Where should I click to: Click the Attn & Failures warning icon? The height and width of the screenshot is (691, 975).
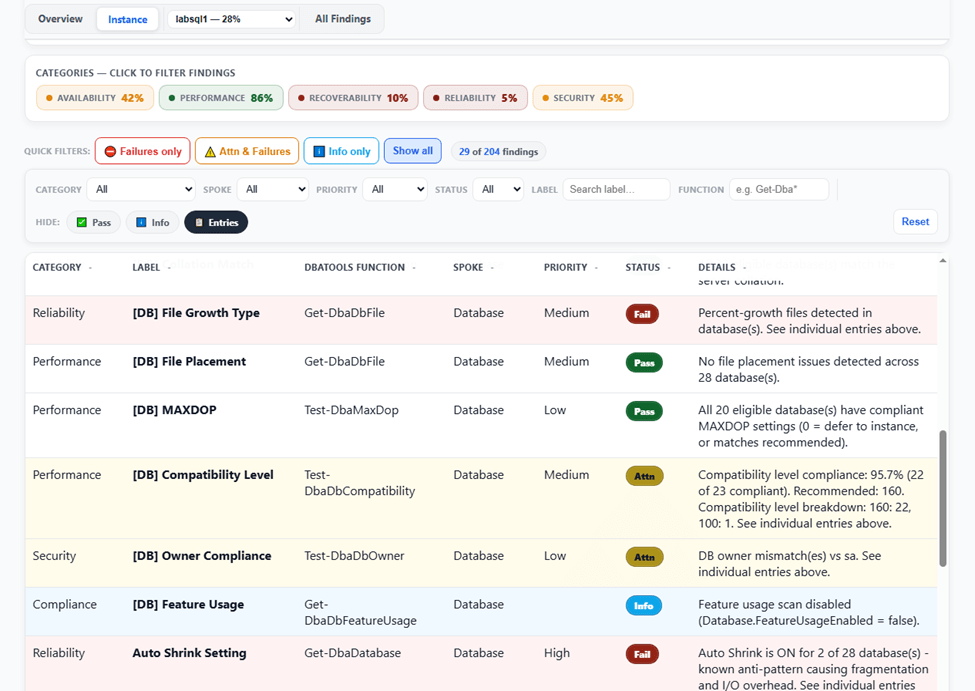210,151
